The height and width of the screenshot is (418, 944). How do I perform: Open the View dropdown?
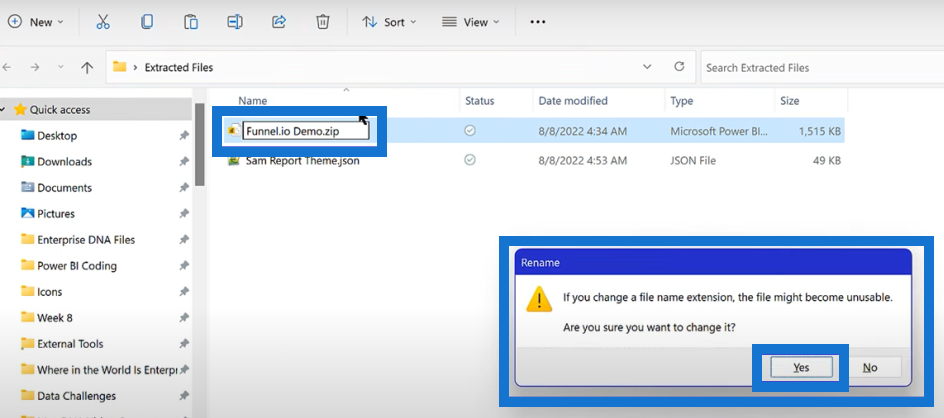tap(471, 22)
